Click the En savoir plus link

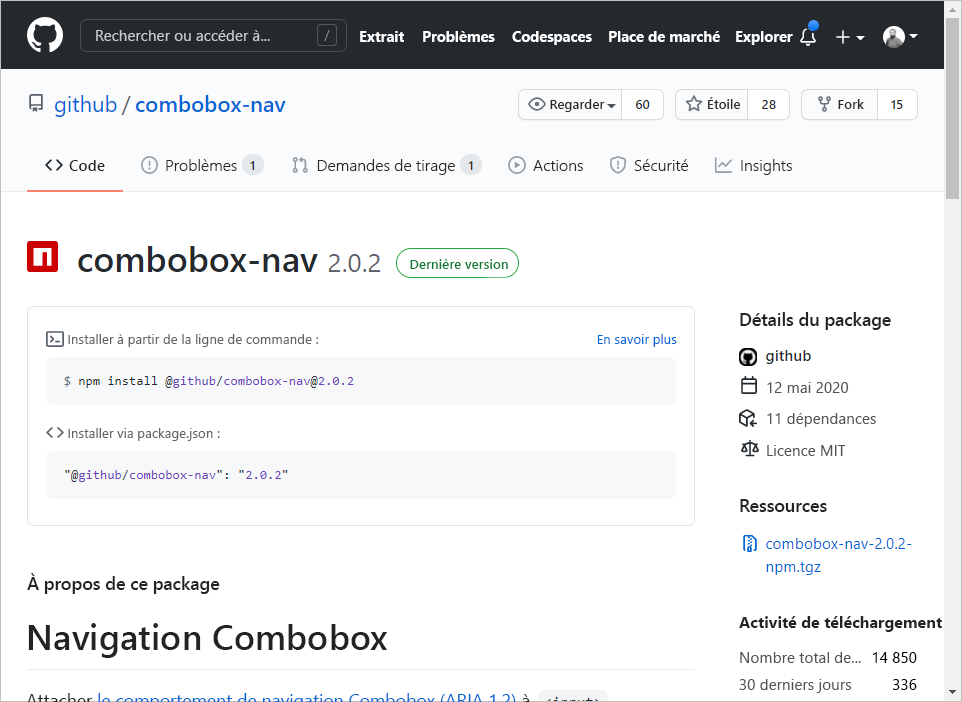point(636,339)
